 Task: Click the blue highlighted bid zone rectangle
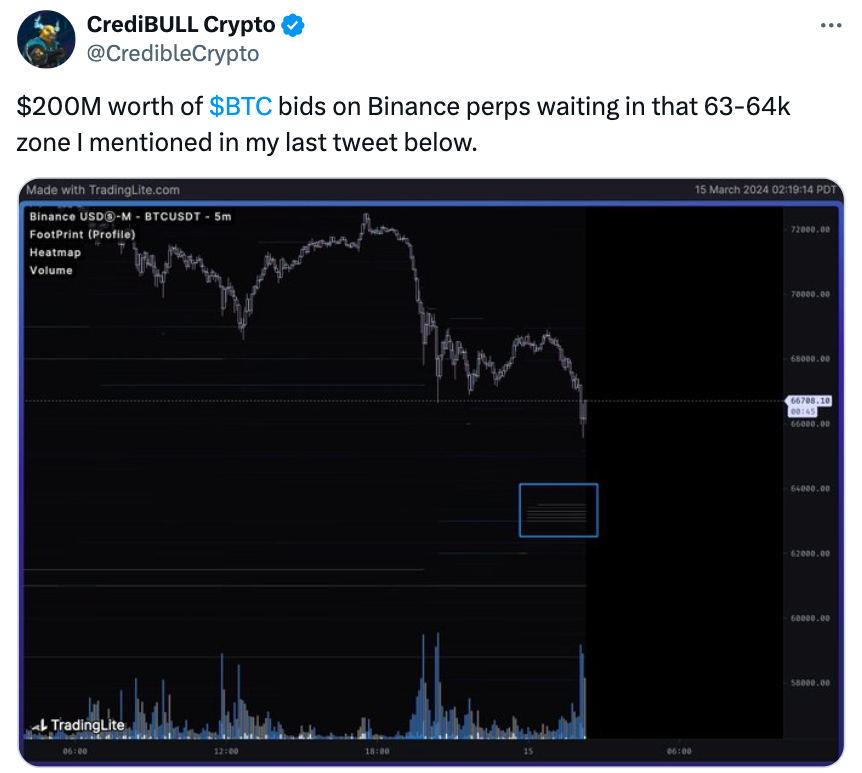coord(559,510)
